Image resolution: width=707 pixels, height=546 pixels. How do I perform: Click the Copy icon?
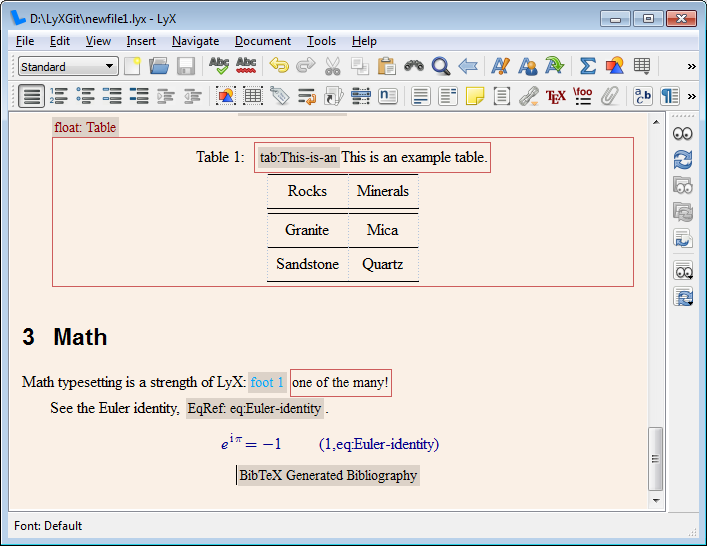pyautogui.click(x=360, y=66)
